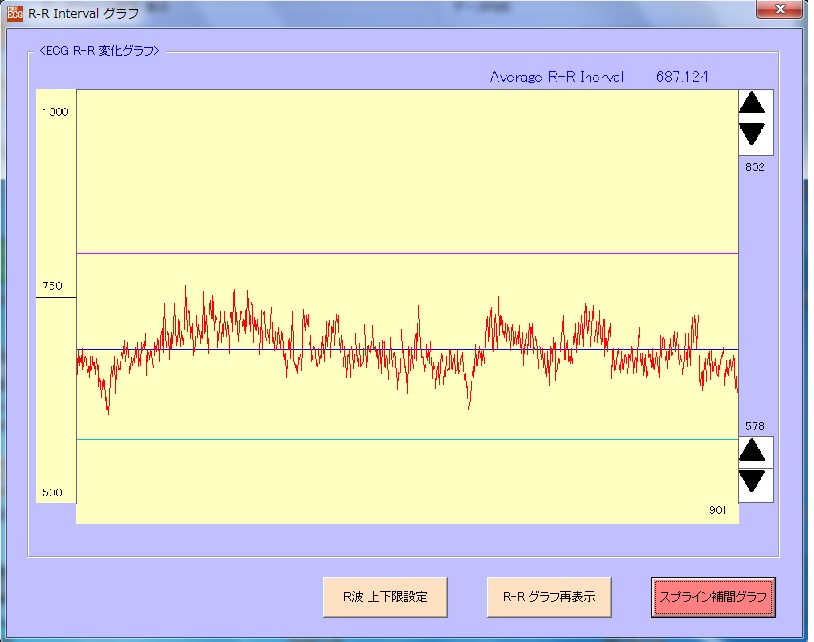Click the 500 label at axis bottom
Screen dimensions: 814x642
[53, 493]
